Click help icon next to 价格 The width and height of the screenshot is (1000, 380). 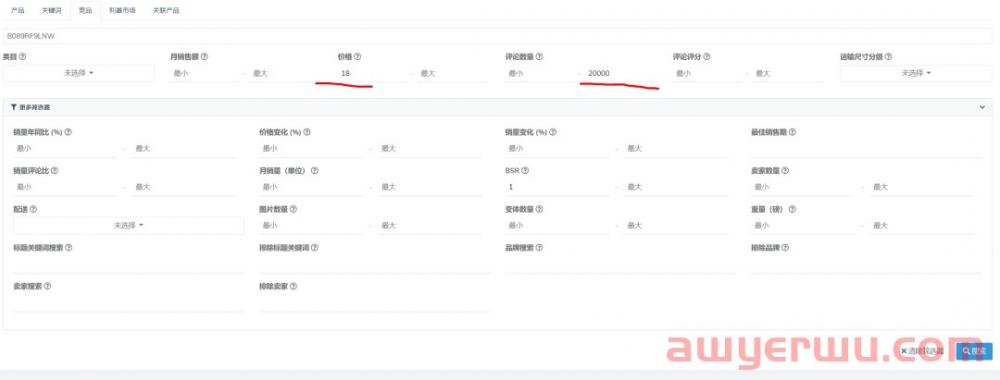[x=358, y=57]
